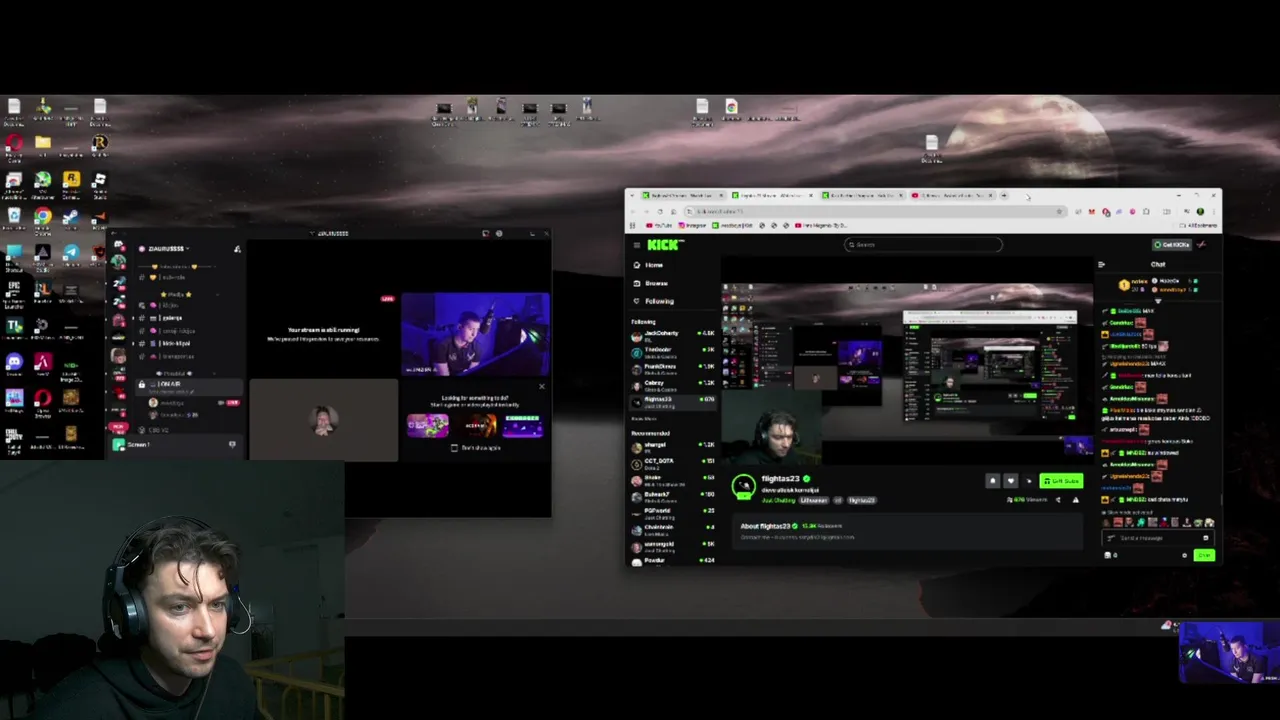Viewport: 1280px width, 720px height.
Task: Open FrankDimes channel in Following list
Action: point(672,369)
